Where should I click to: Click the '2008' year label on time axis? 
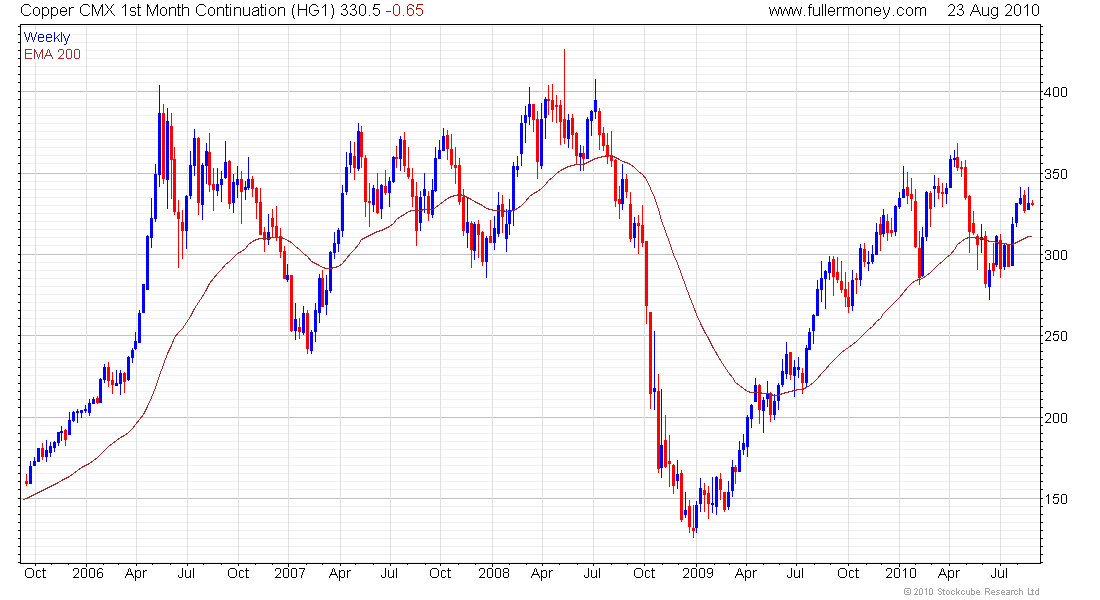494,573
